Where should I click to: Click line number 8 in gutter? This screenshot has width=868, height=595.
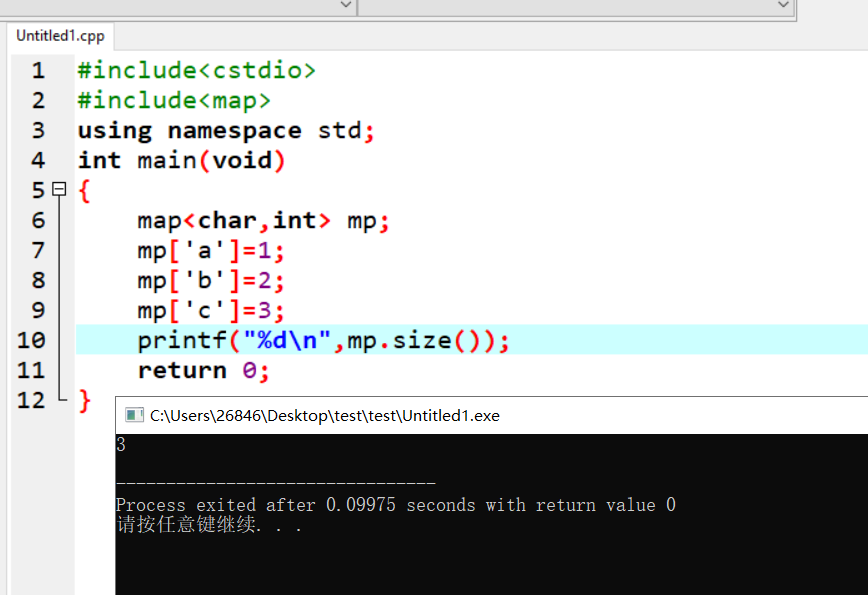(38, 280)
